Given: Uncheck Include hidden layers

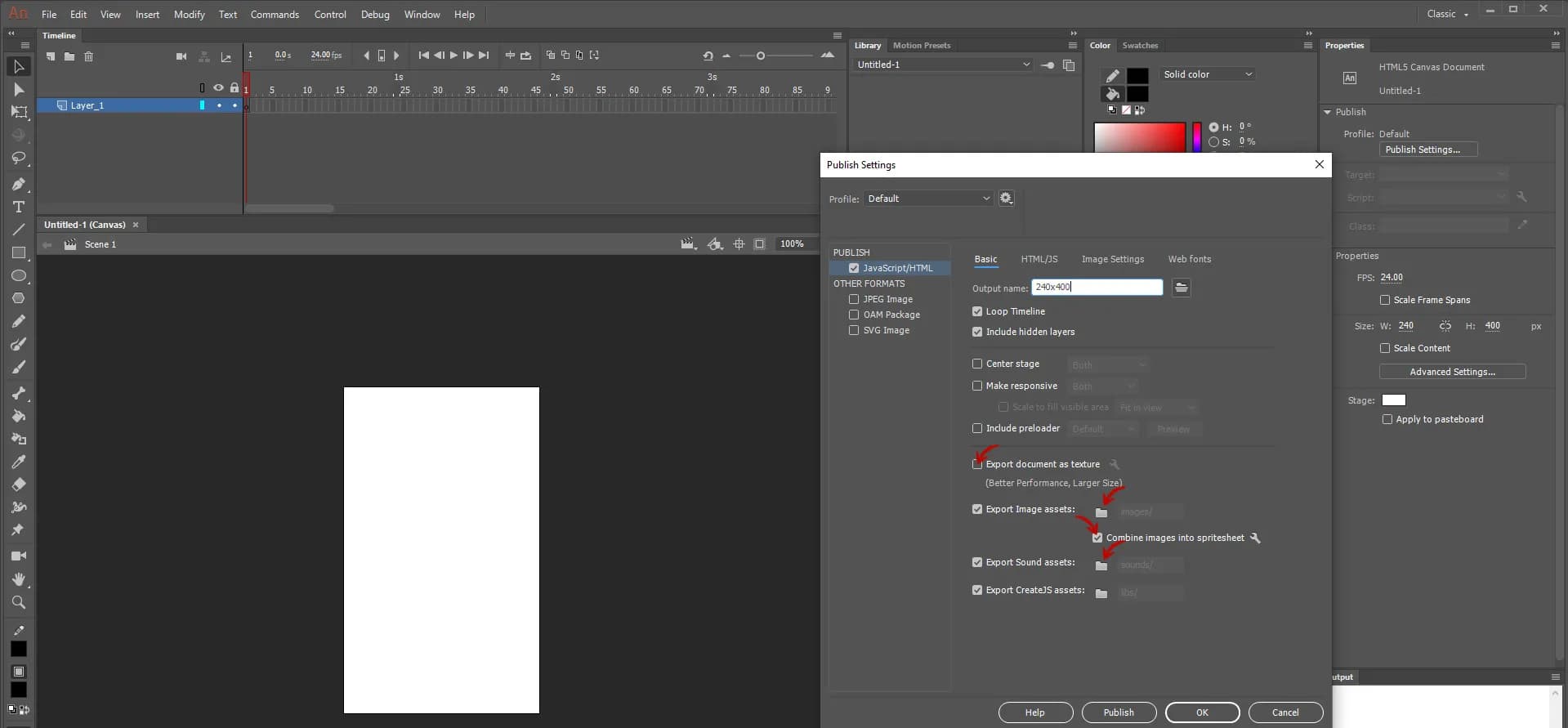Looking at the screenshot, I should pyautogui.click(x=977, y=332).
